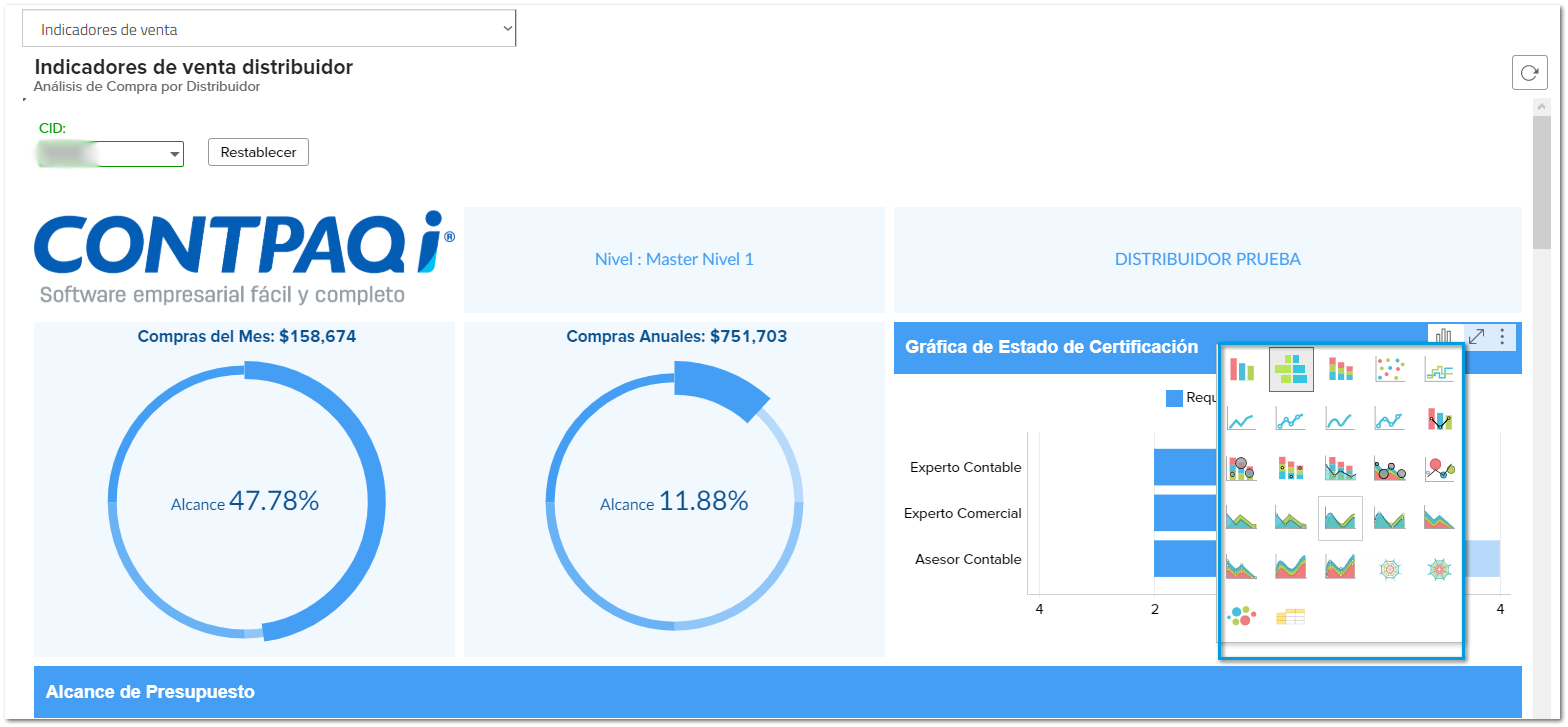Choose the column and line combo chart
Viewport: 1568px width, 727px height.
pyautogui.click(x=1439, y=419)
